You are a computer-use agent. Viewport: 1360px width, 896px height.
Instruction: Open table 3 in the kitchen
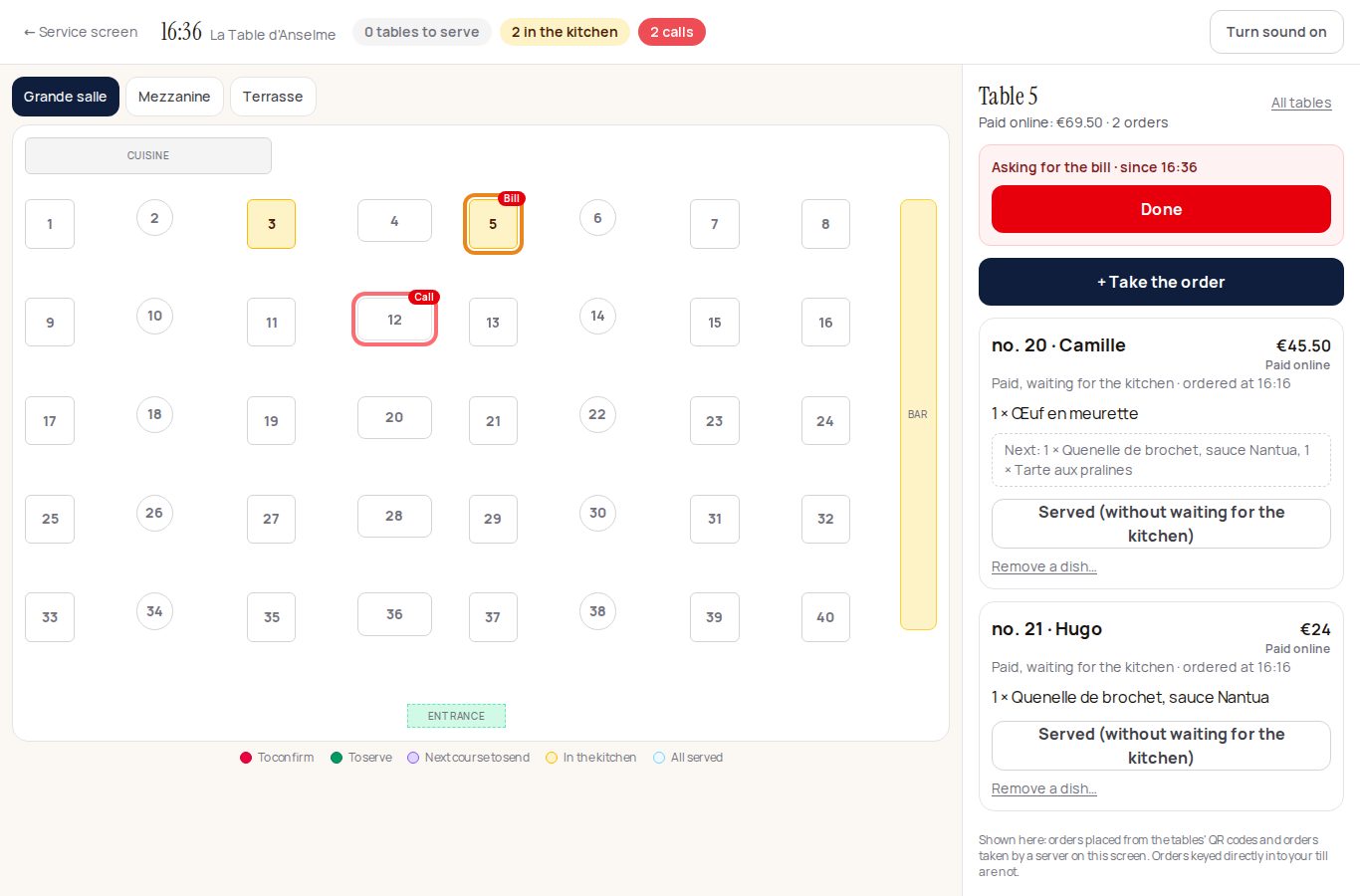pos(271,224)
